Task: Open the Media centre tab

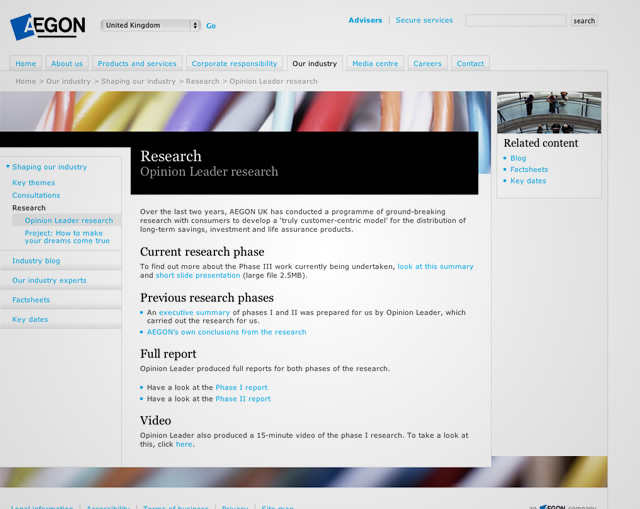Action: (x=375, y=63)
